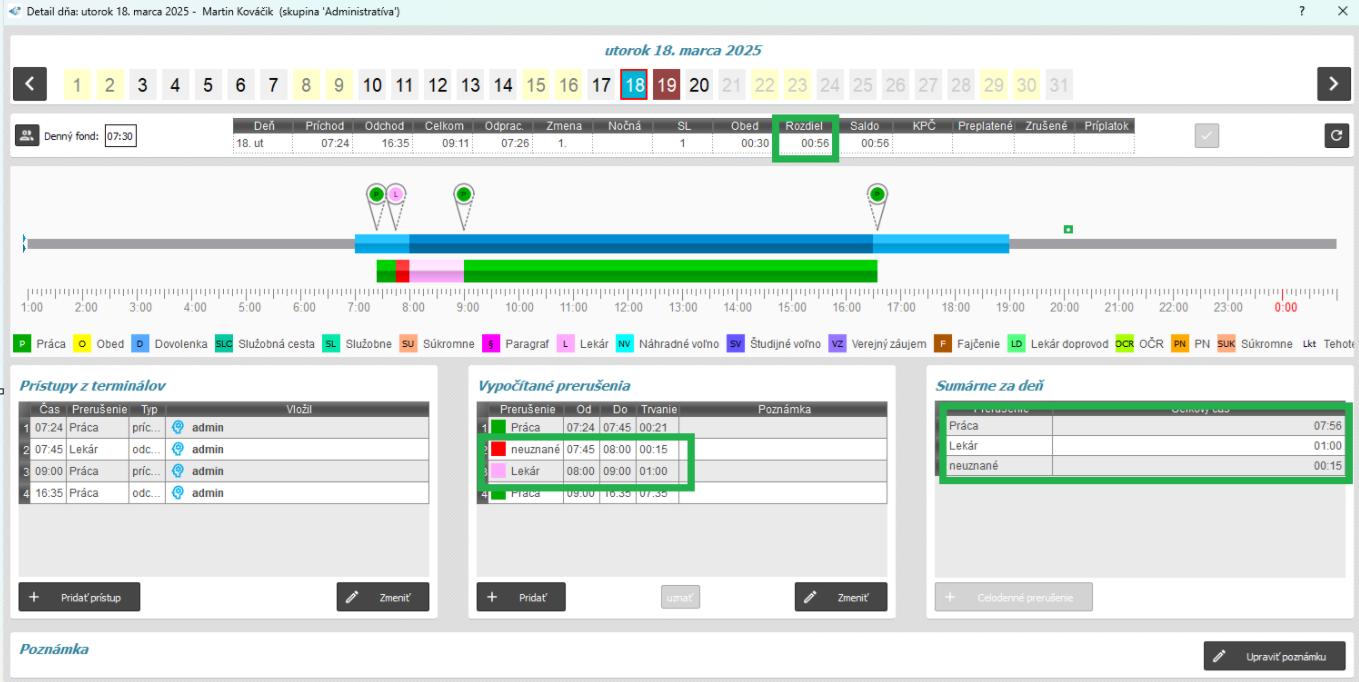
Task: Click the Denný fond 07:30 field
Action: click(x=120, y=137)
